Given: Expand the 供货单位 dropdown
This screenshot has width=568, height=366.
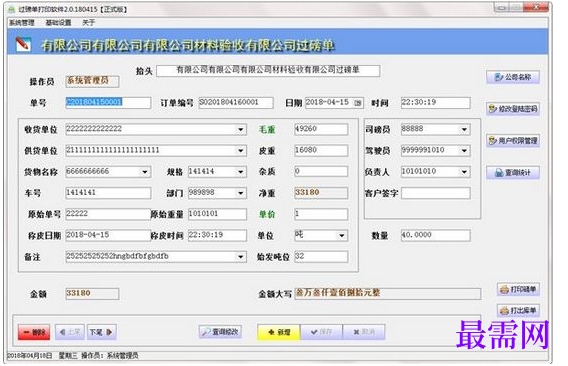Looking at the screenshot, I should point(241,150).
